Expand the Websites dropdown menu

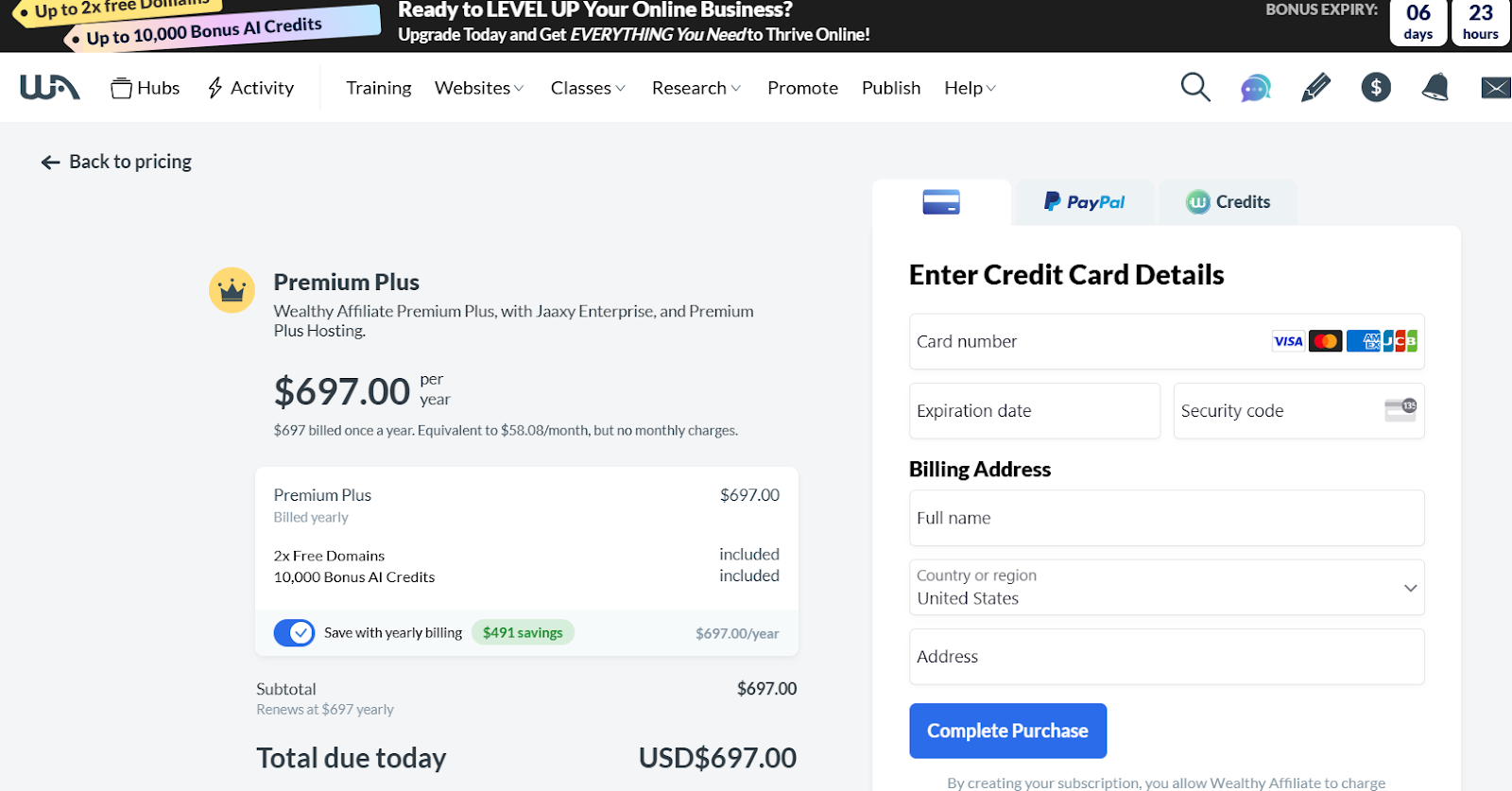pyautogui.click(x=479, y=88)
